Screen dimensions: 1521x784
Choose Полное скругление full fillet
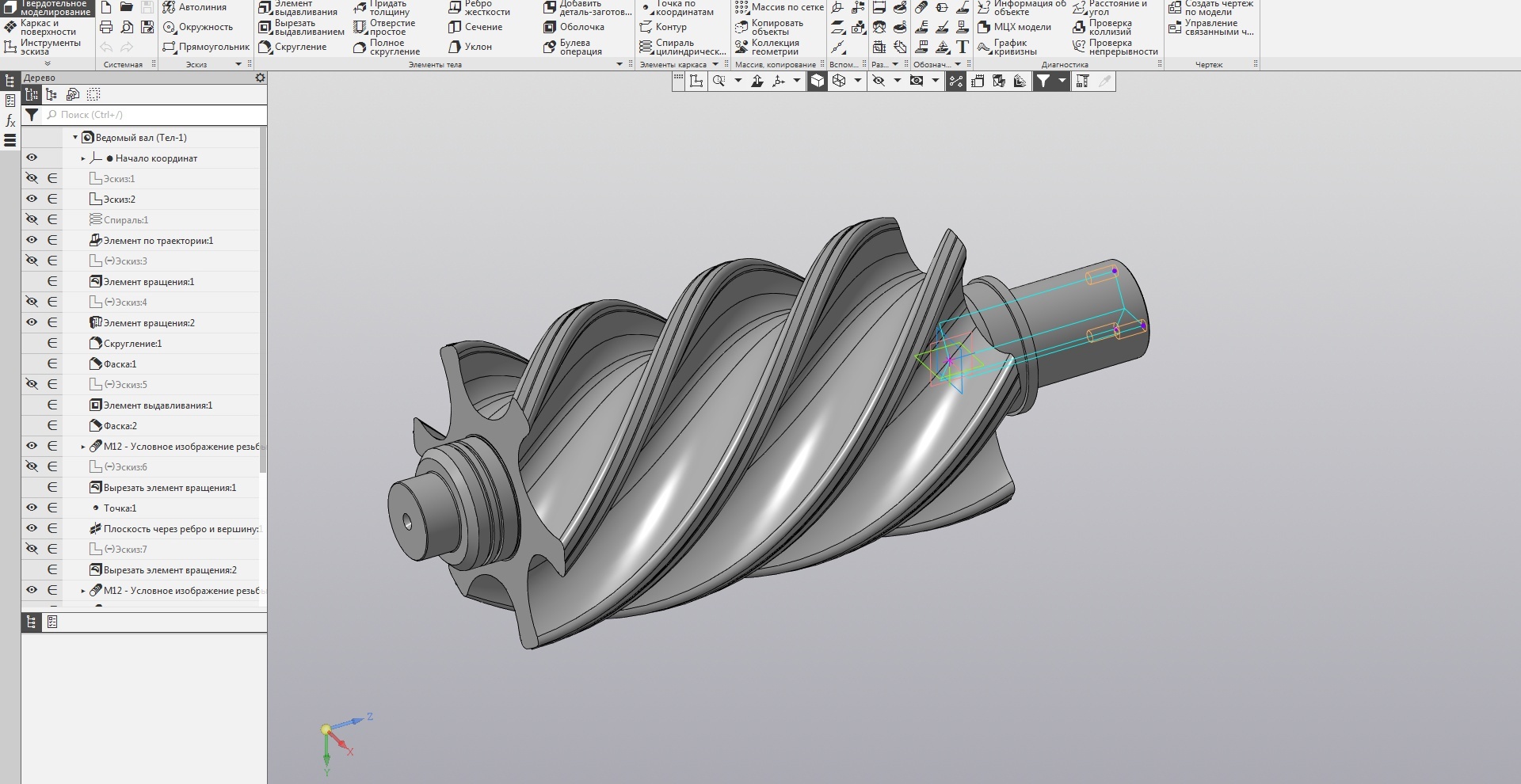(387, 47)
